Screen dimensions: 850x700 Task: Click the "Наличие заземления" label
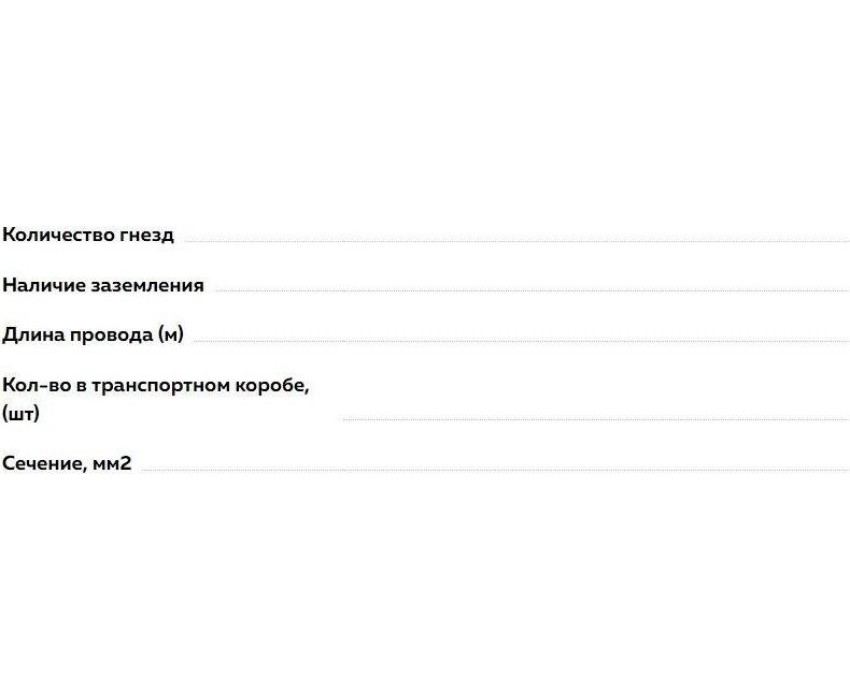pos(103,285)
